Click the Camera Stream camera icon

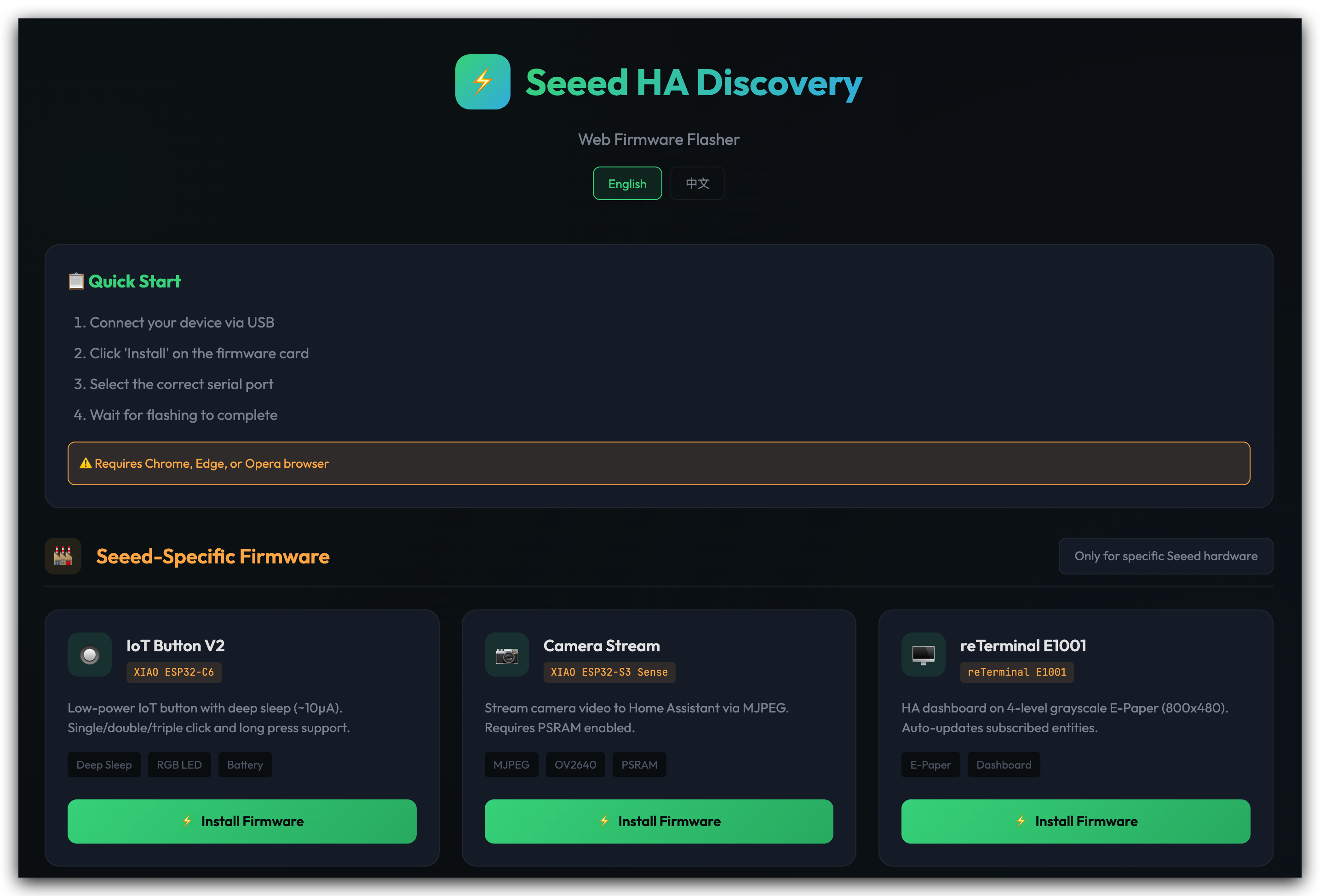tap(506, 655)
